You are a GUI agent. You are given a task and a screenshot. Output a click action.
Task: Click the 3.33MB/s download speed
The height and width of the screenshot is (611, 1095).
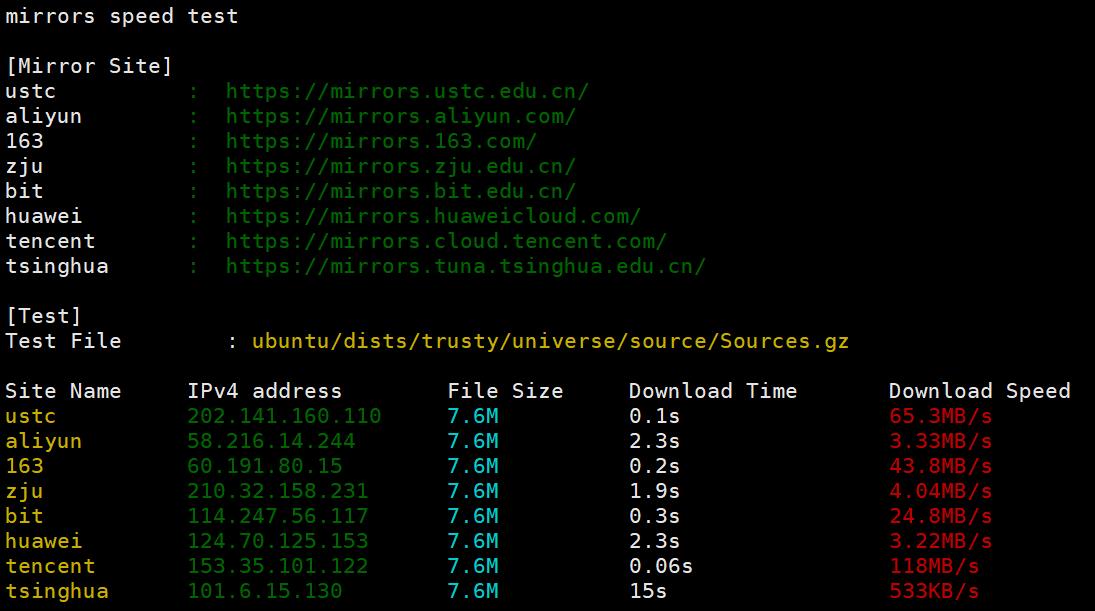point(940,441)
